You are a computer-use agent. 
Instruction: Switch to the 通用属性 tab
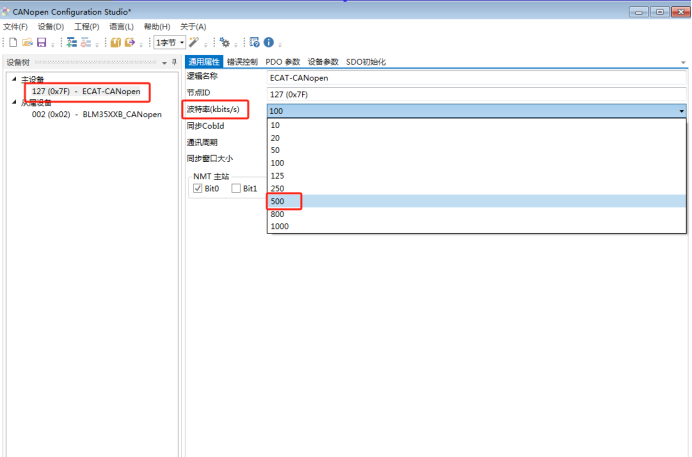pyautogui.click(x=204, y=62)
